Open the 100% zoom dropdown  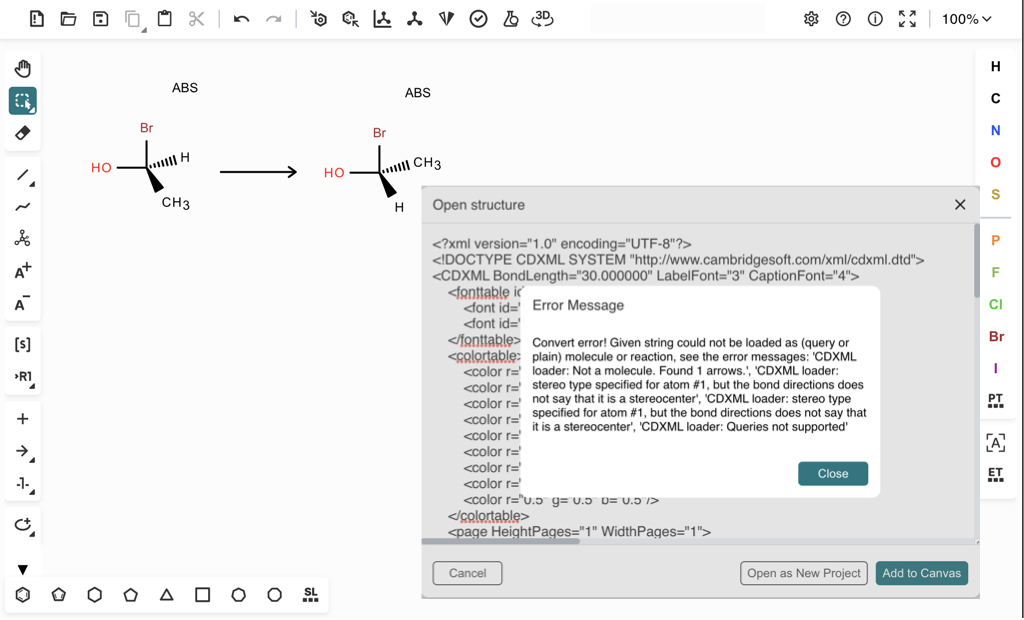pos(966,19)
